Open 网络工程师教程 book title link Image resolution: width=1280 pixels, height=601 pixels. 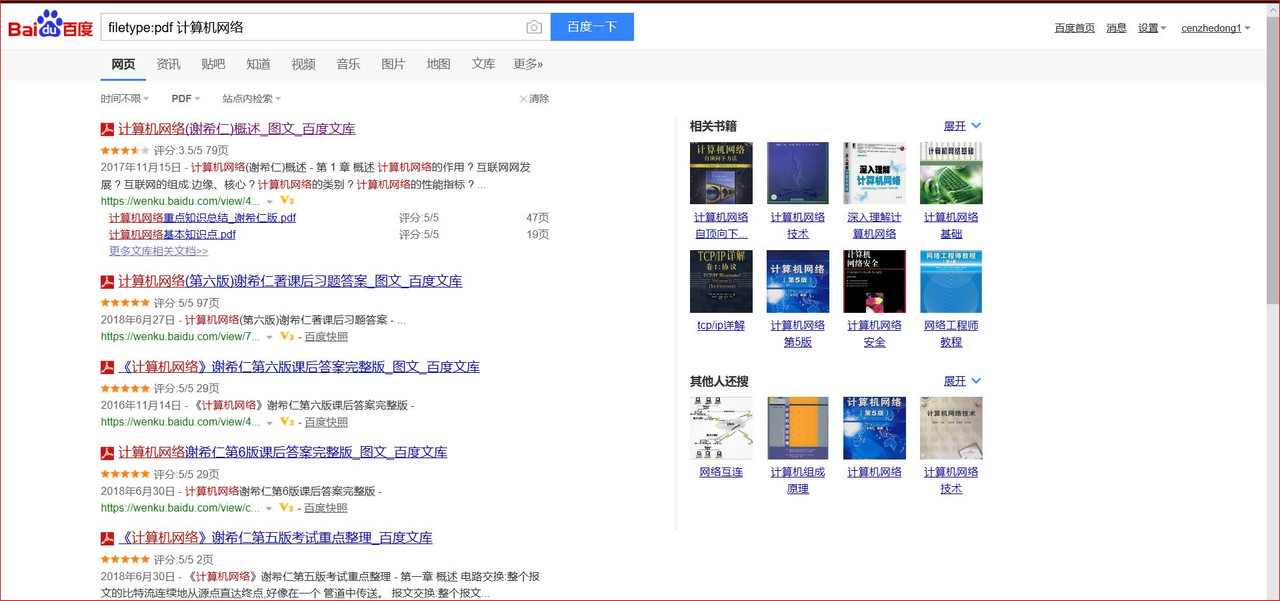951,334
